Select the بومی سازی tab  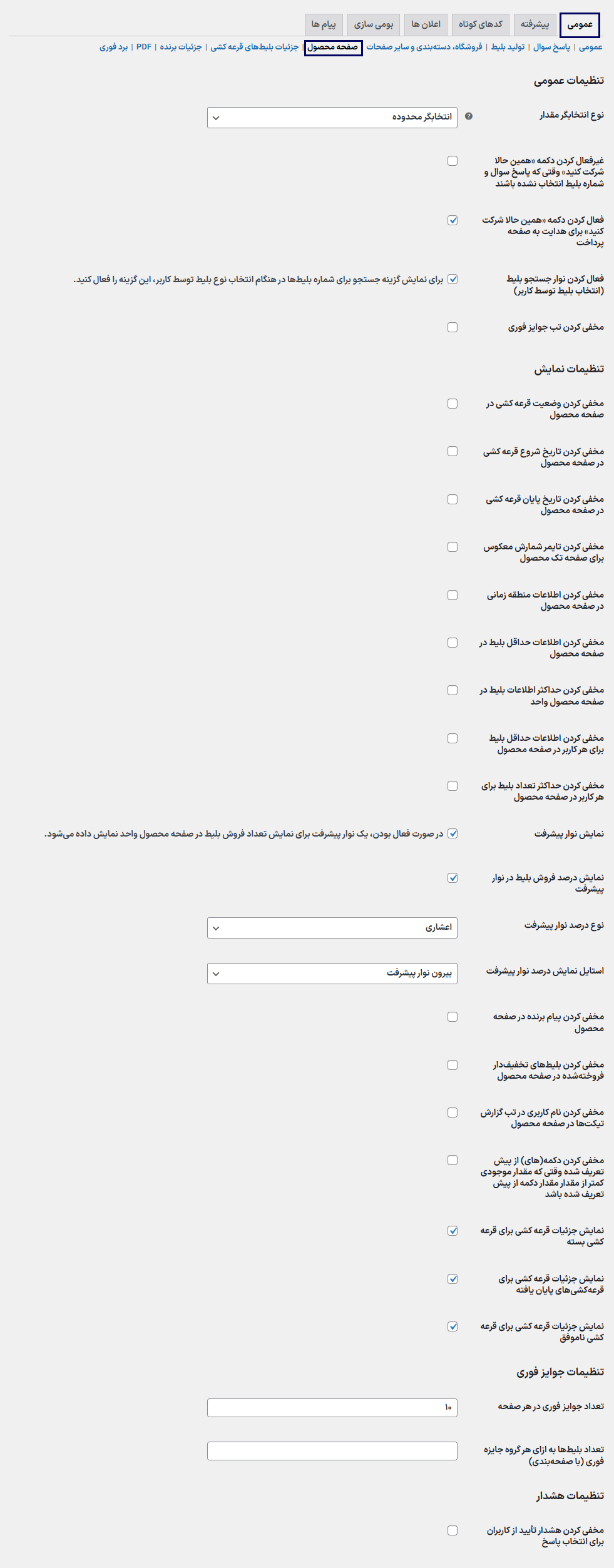coord(374,24)
